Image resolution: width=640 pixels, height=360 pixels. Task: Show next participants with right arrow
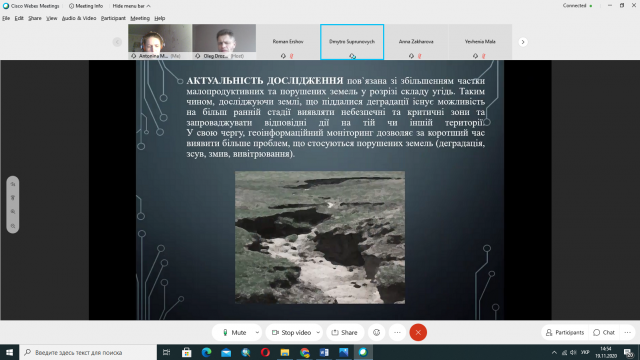[x=523, y=42]
